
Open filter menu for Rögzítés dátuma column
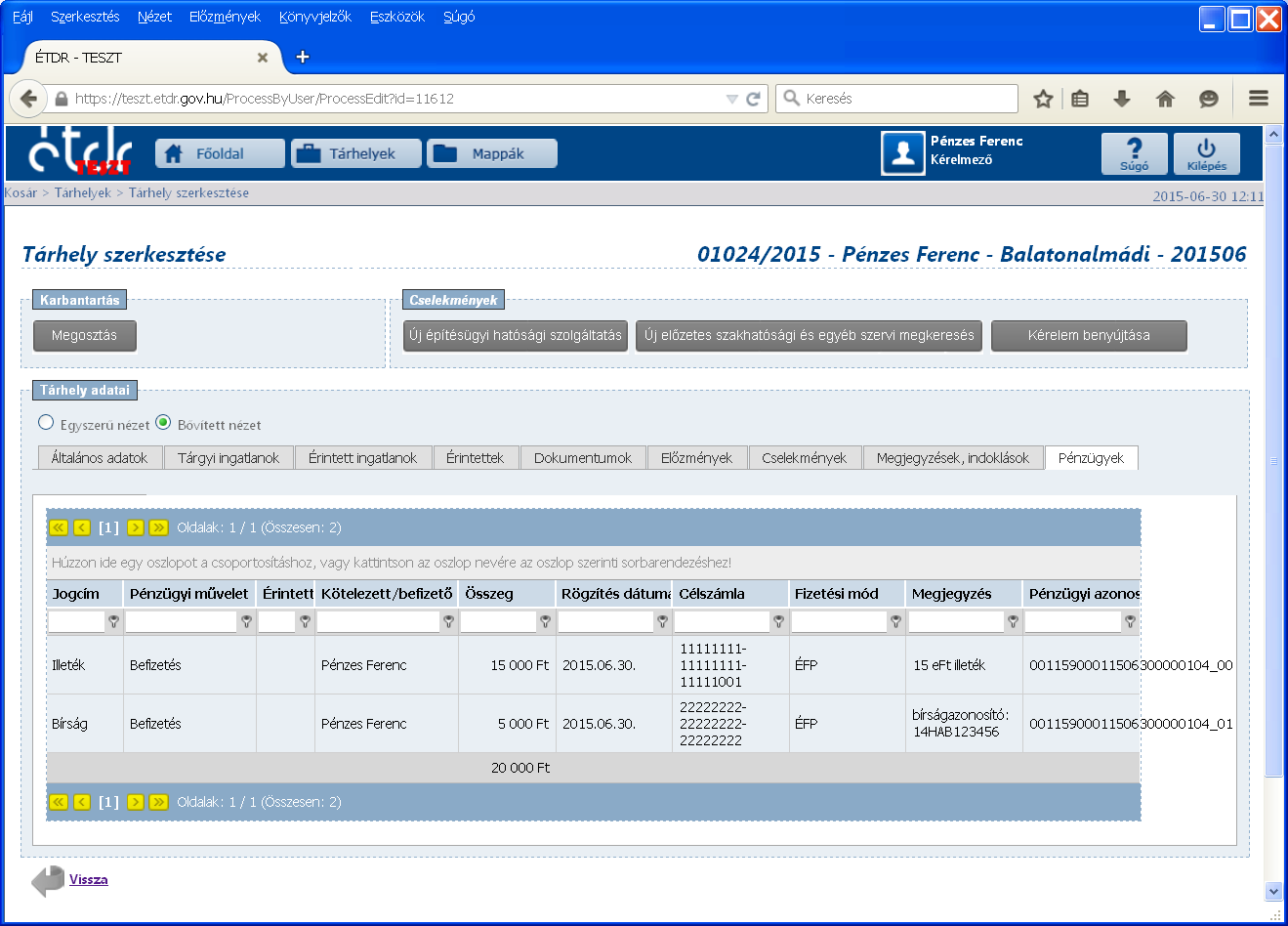[662, 621]
